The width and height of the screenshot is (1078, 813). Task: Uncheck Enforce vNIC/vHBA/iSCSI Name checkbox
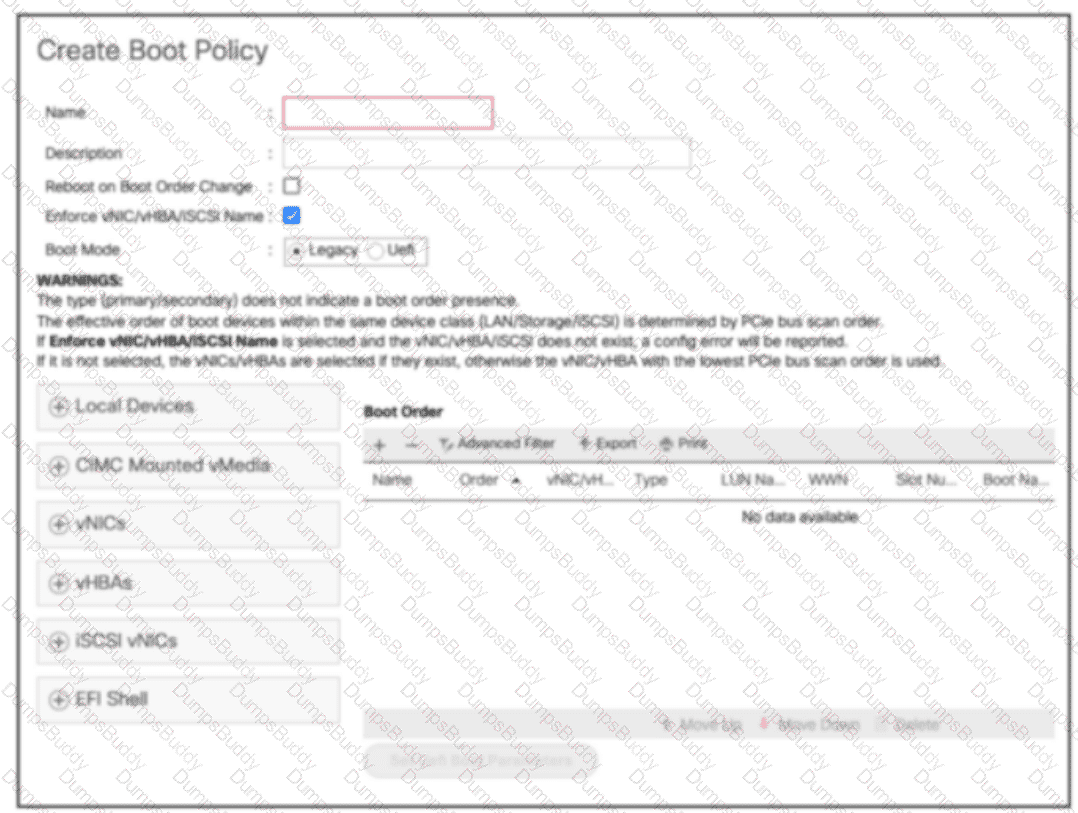pyautogui.click(x=291, y=216)
